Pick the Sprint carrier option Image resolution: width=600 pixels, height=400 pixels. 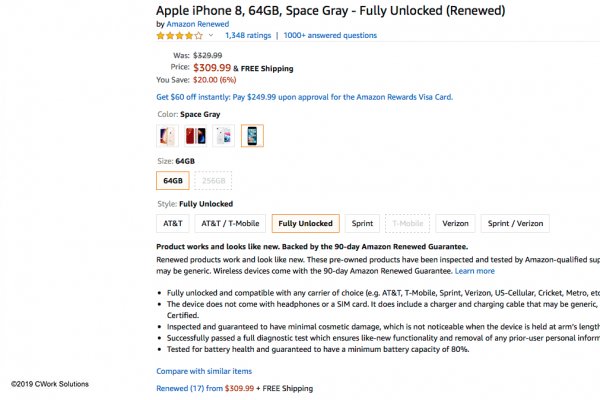click(364, 224)
